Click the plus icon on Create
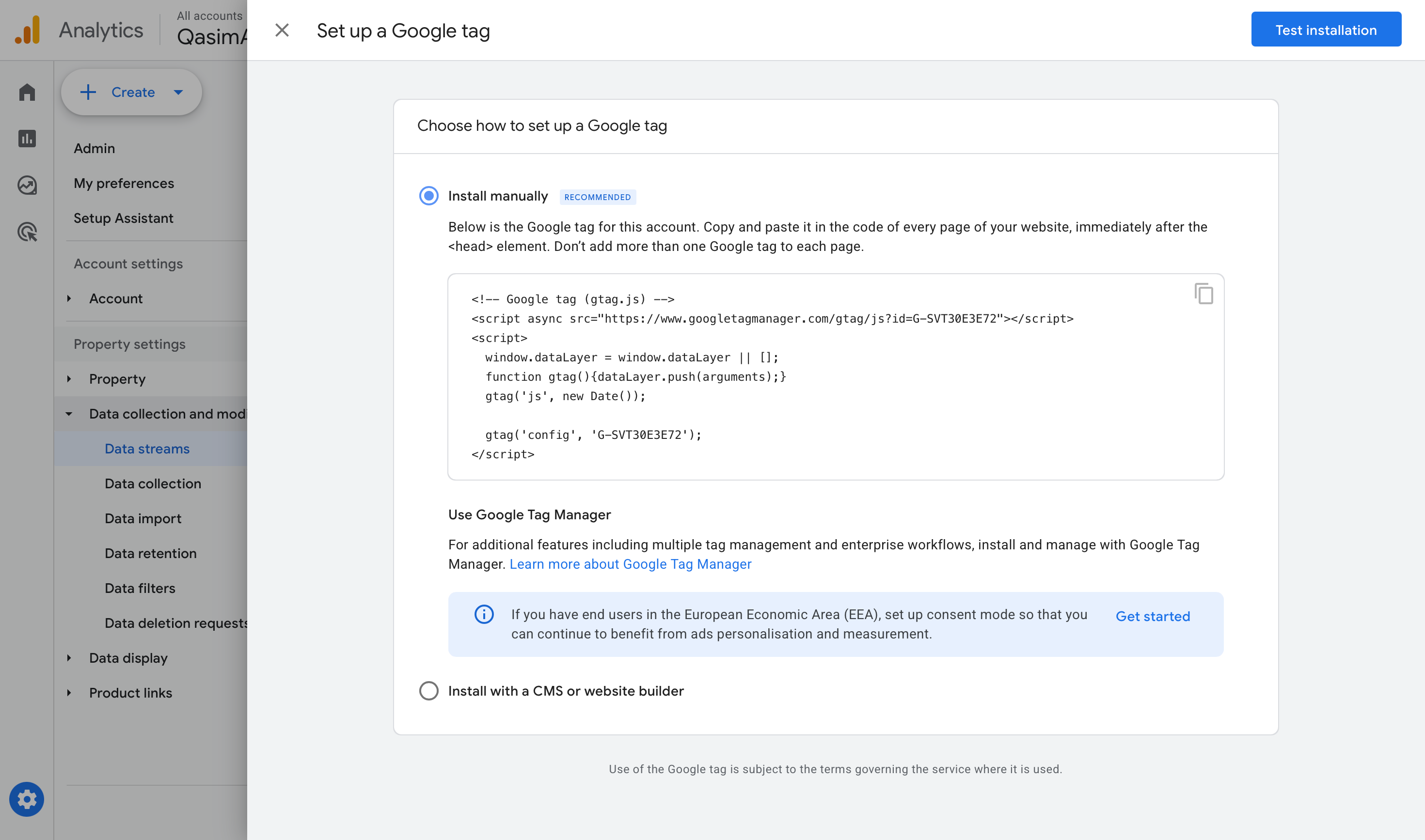Viewport: 1425px width, 840px height. tap(88, 92)
